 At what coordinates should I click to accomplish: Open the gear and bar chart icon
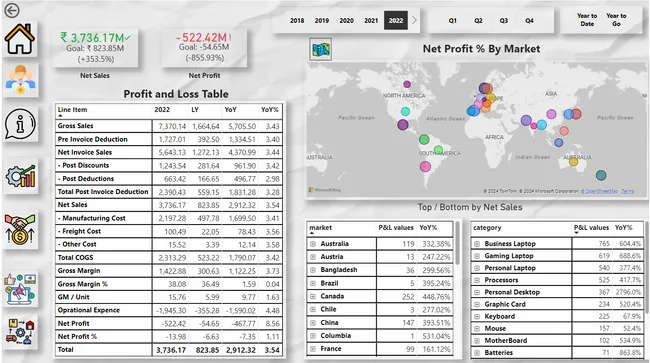tap(20, 176)
